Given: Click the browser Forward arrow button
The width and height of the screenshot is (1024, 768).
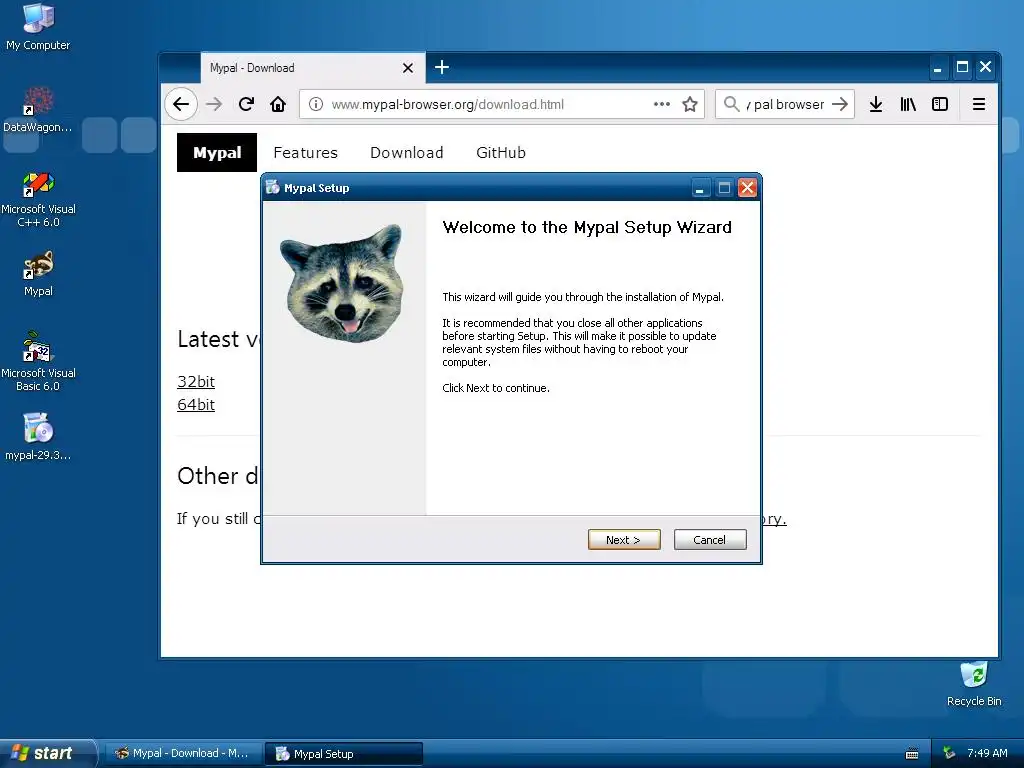Looking at the screenshot, I should [x=214, y=104].
